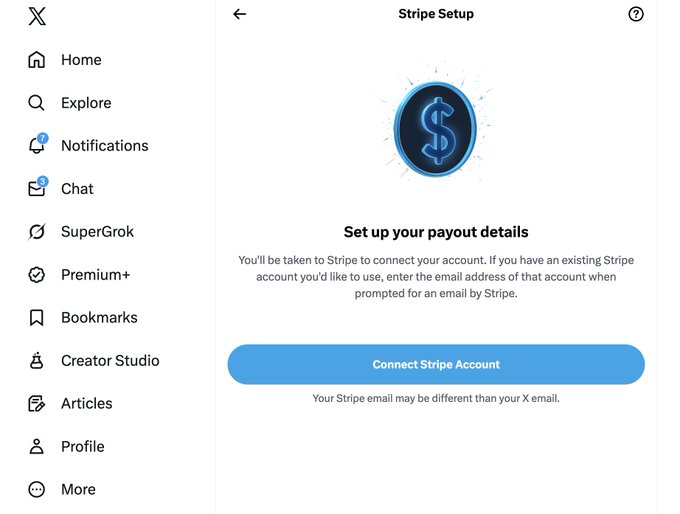Image resolution: width=680 pixels, height=514 pixels.
Task: Select the Home menu label
Action: (81, 60)
